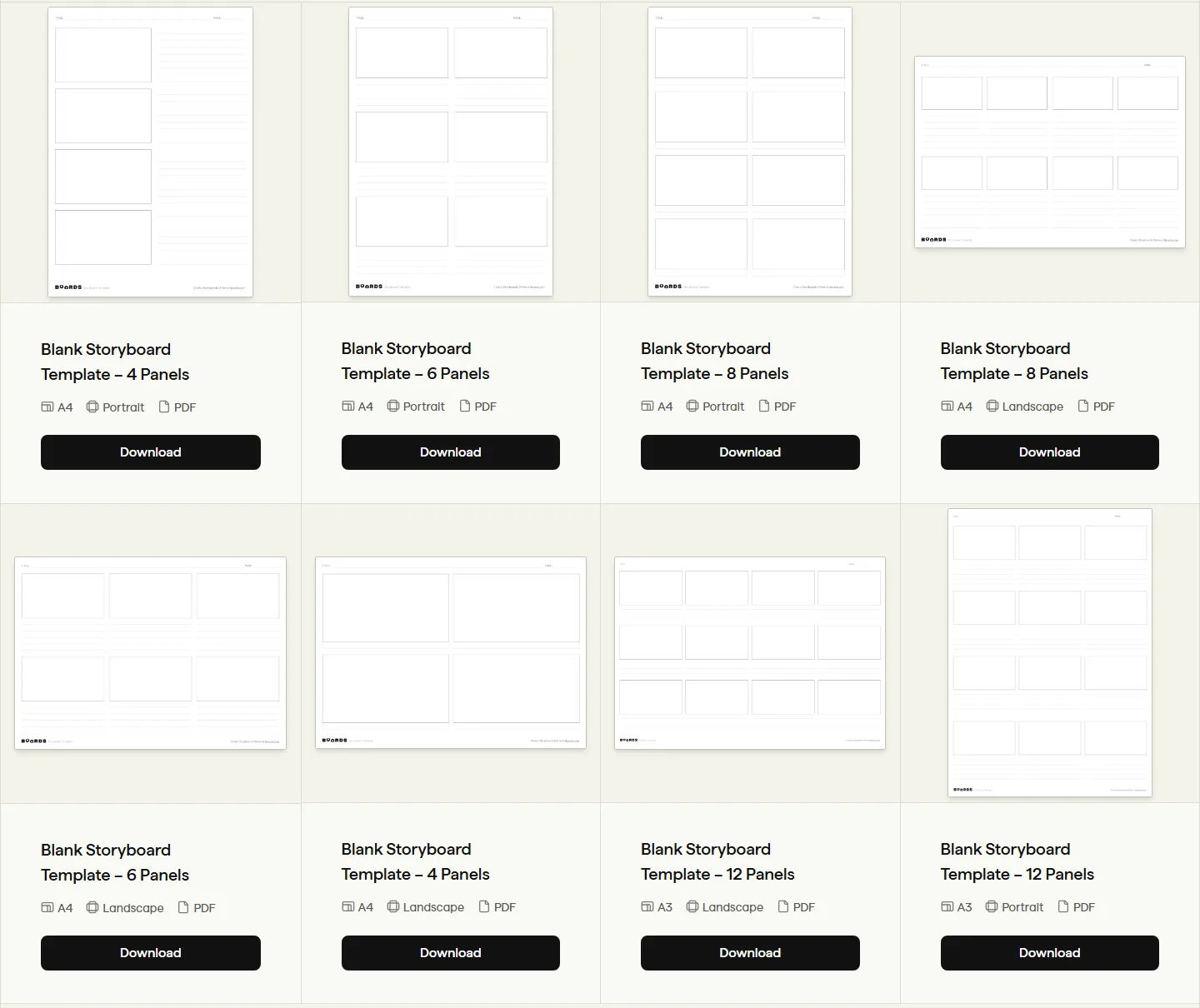The image size is (1200, 1008).
Task: Click 'A3' text on 12 Panels Landscape card
Action: (665, 907)
